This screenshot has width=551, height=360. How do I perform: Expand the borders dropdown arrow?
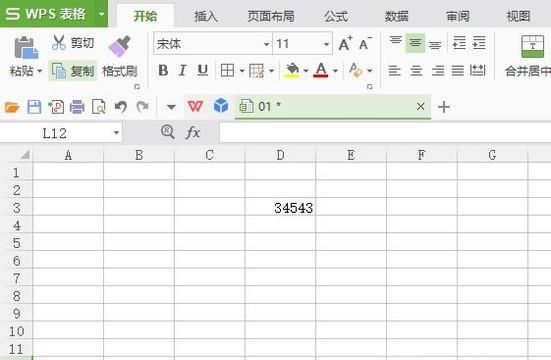click(242, 71)
